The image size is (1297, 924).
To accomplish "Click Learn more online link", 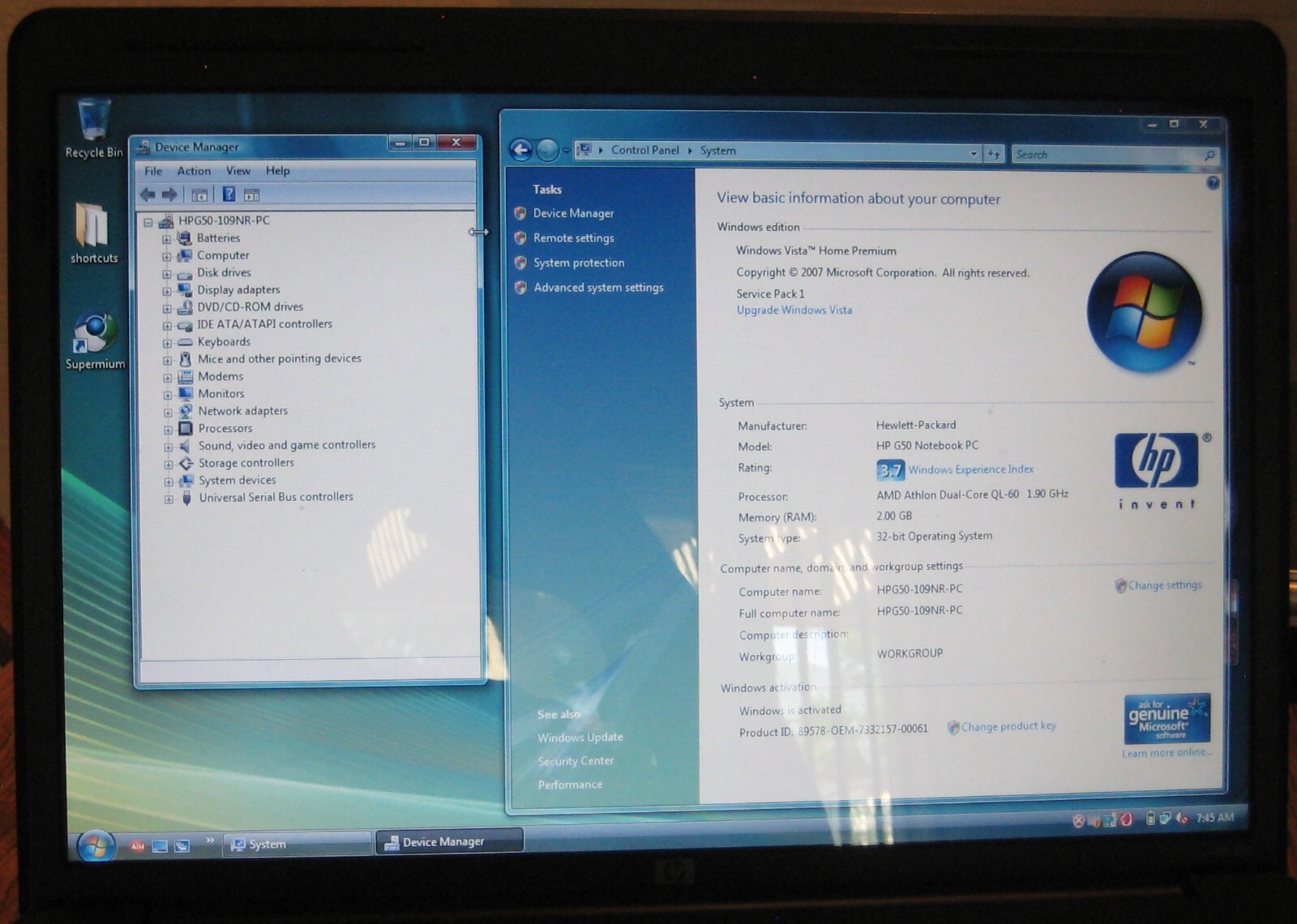I will click(x=1166, y=753).
